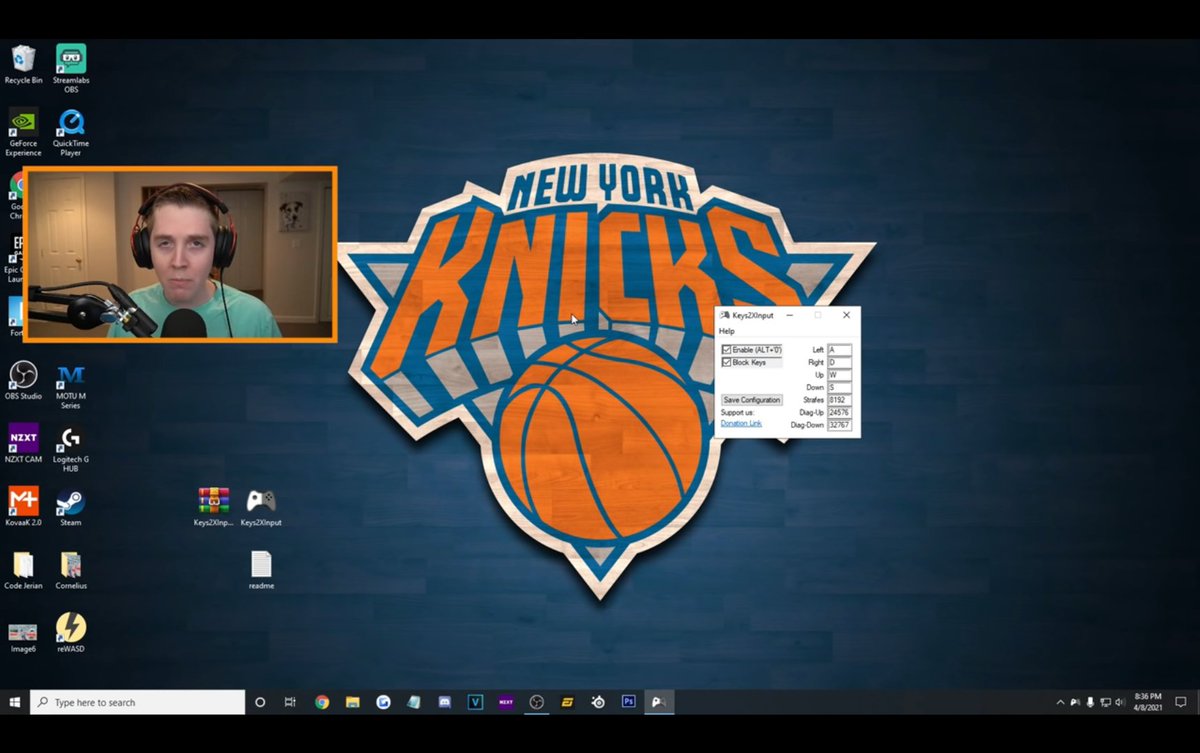Select the reWASD desktop shortcut
The width and height of the screenshot is (1200, 753).
point(71,633)
